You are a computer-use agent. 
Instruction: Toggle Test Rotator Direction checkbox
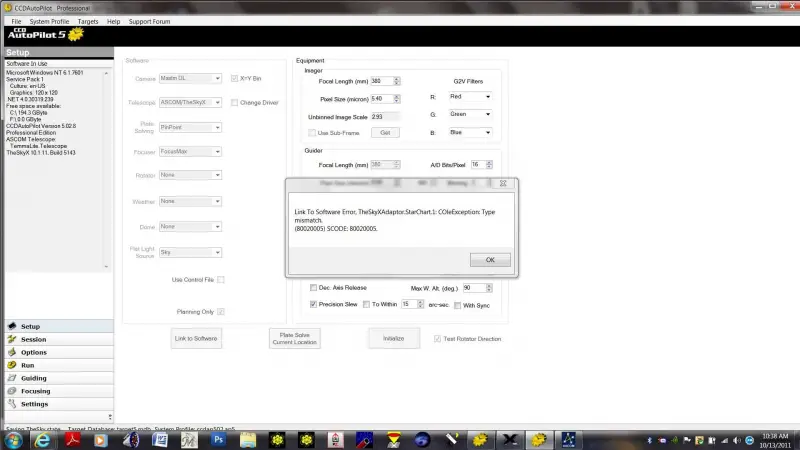[437, 339]
